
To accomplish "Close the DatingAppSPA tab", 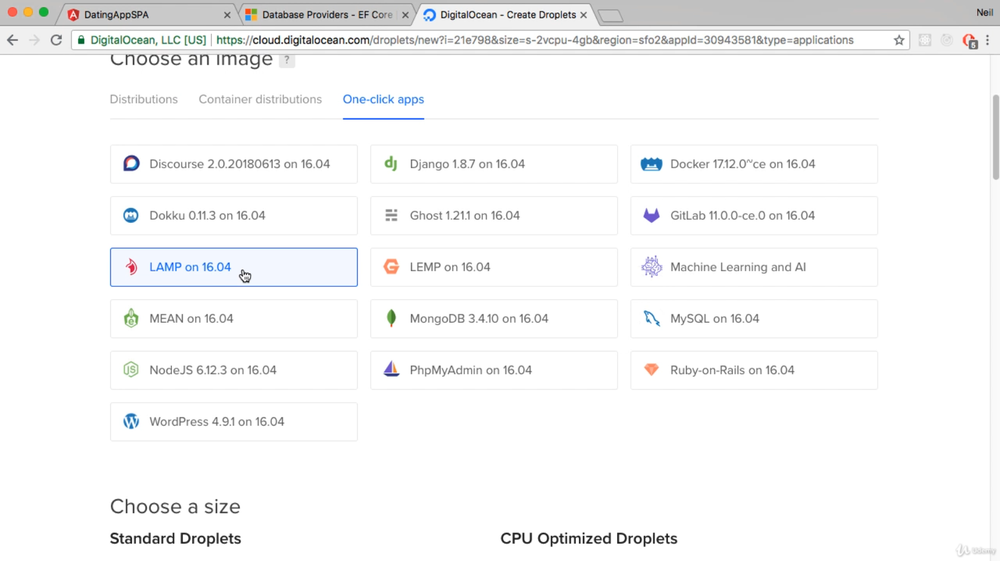I will point(227,15).
